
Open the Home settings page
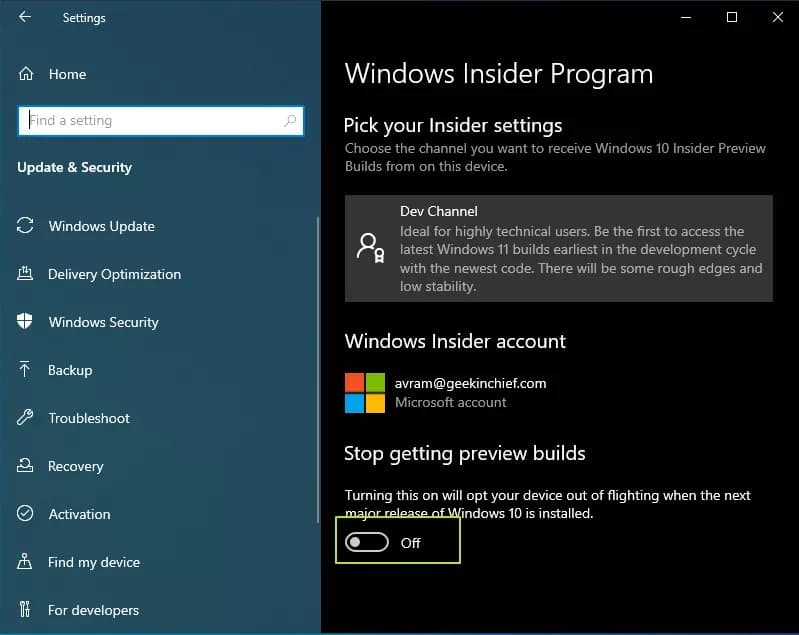pyautogui.click(x=67, y=74)
